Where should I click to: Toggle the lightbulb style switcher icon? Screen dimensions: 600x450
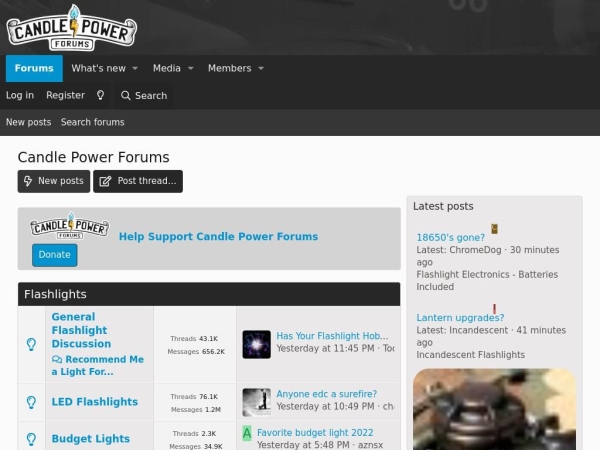pyautogui.click(x=100, y=95)
